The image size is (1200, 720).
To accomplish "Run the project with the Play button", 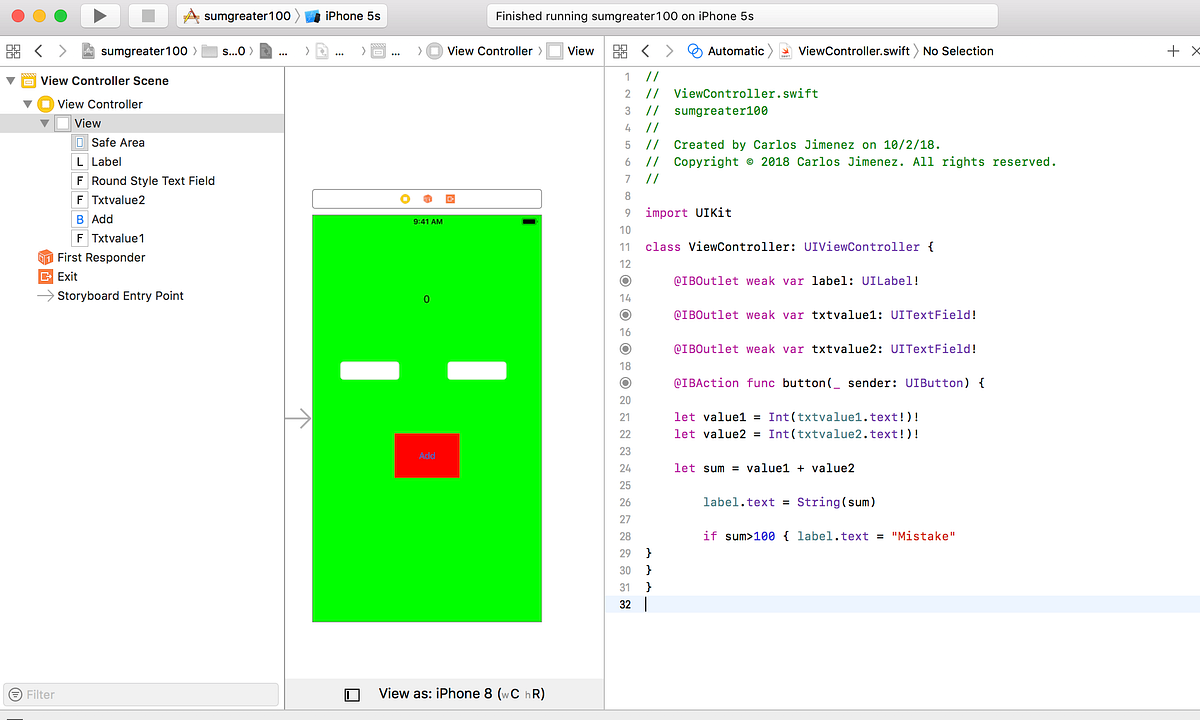I will [99, 16].
